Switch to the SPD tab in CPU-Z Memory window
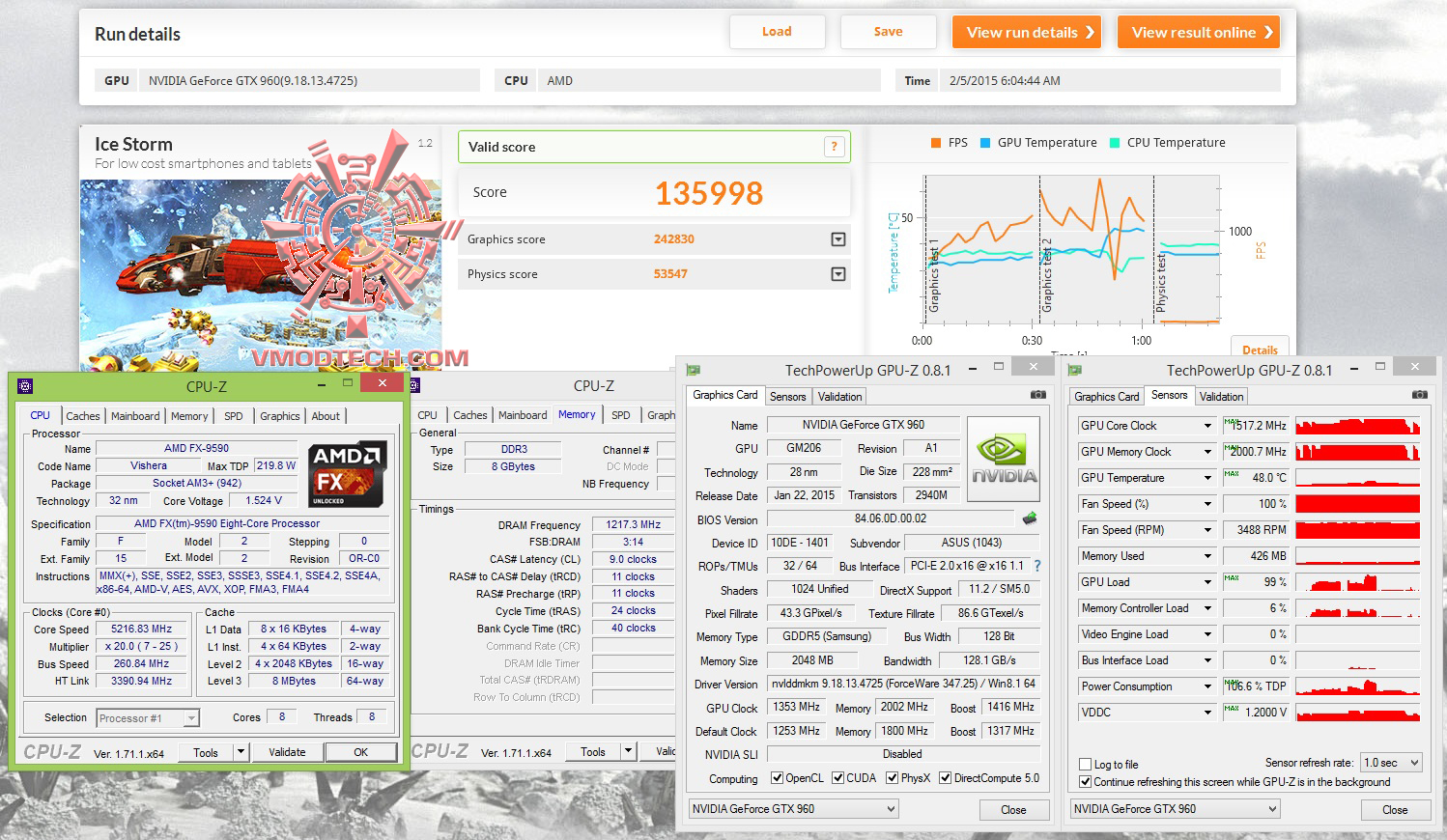Image resolution: width=1447 pixels, height=840 pixels. pos(621,415)
